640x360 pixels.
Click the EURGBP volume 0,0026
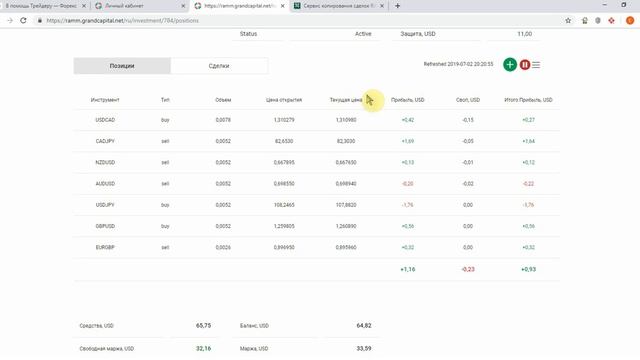pos(223,247)
